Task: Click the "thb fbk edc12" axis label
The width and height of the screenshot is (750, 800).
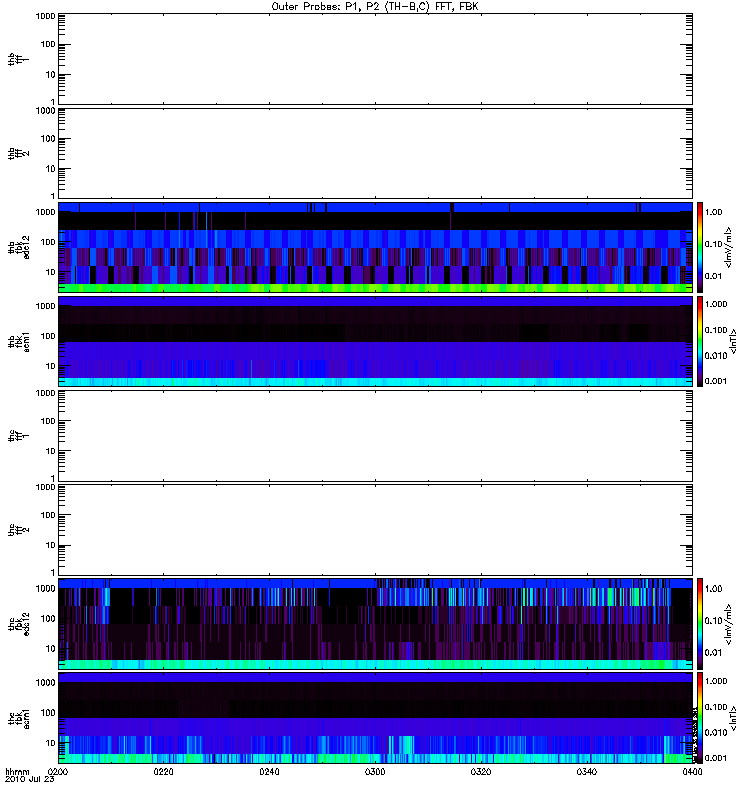Action: (x=19, y=247)
